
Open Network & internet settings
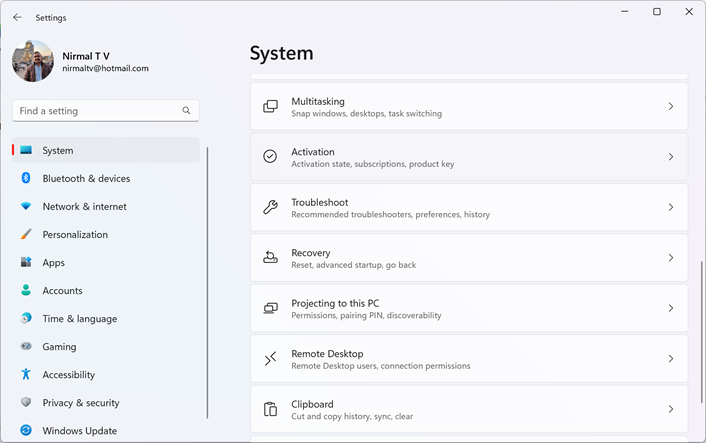[x=106, y=206]
